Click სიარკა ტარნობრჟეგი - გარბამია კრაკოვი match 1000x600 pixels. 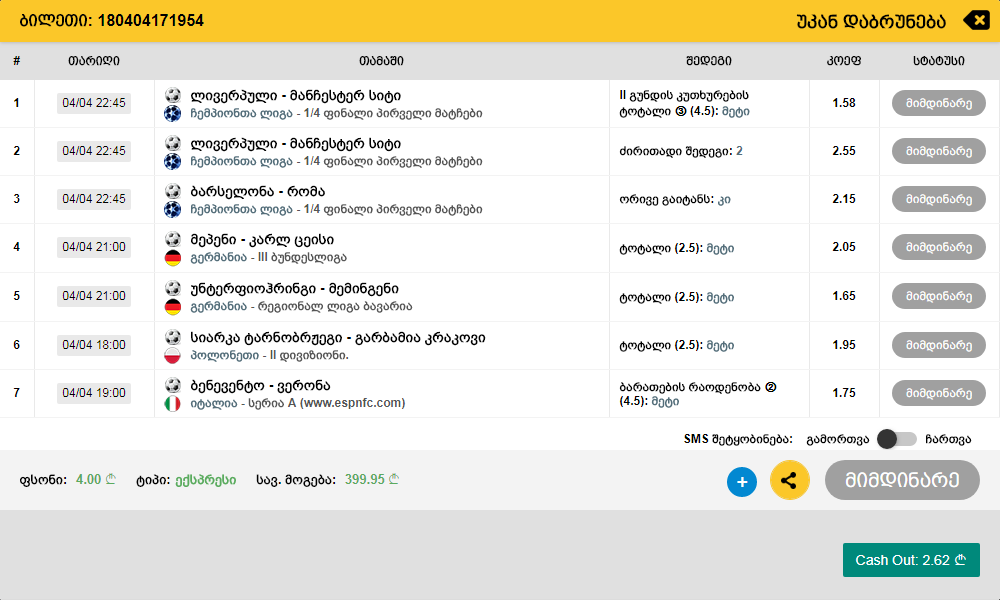click(x=337, y=337)
